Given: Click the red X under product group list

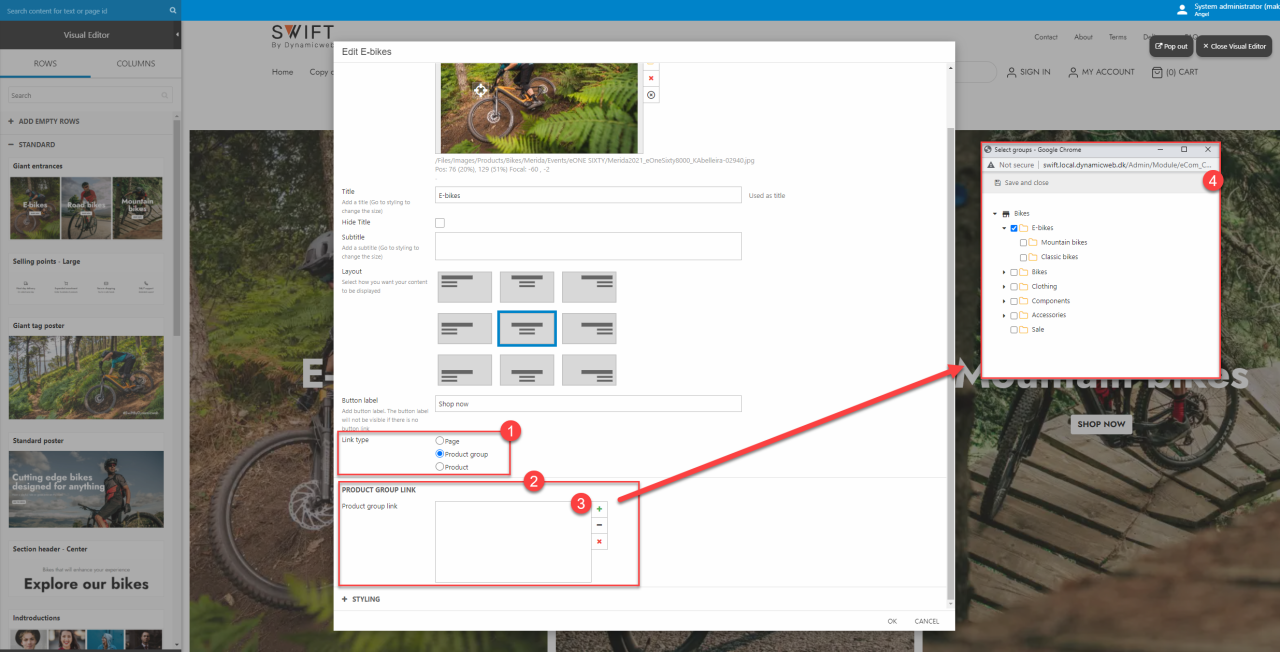Looking at the screenshot, I should coord(600,541).
